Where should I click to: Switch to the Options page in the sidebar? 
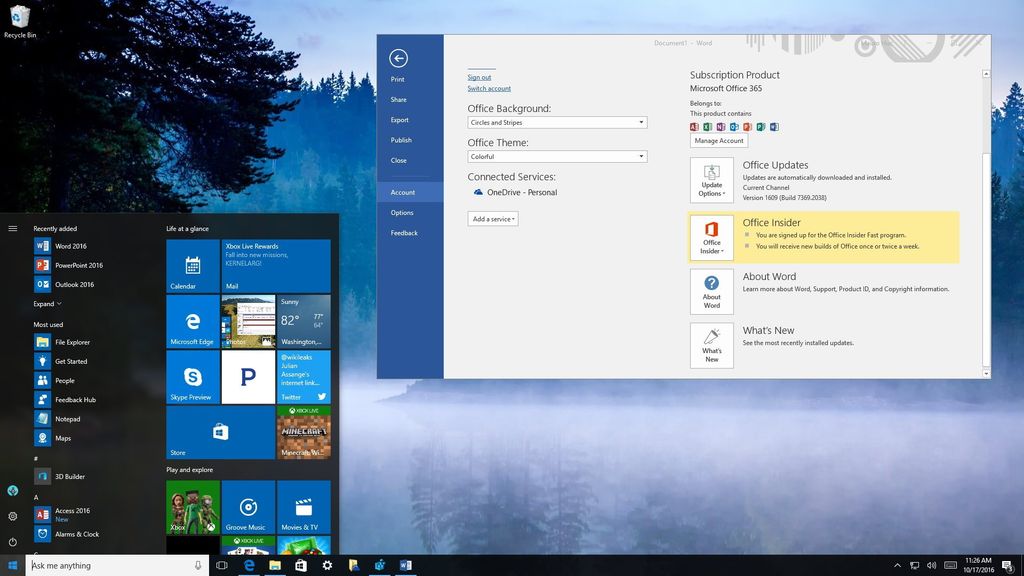click(x=402, y=212)
